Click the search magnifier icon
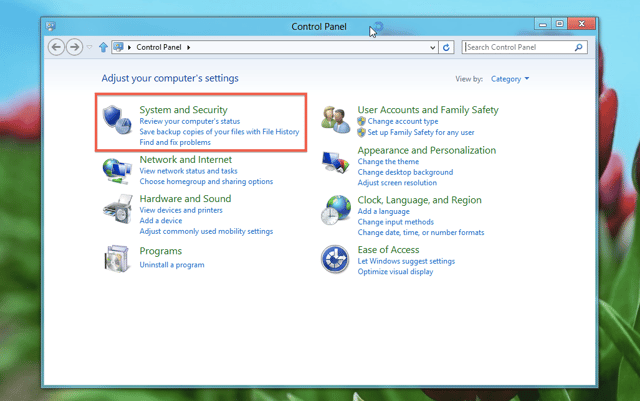The width and height of the screenshot is (640, 401). pos(578,47)
